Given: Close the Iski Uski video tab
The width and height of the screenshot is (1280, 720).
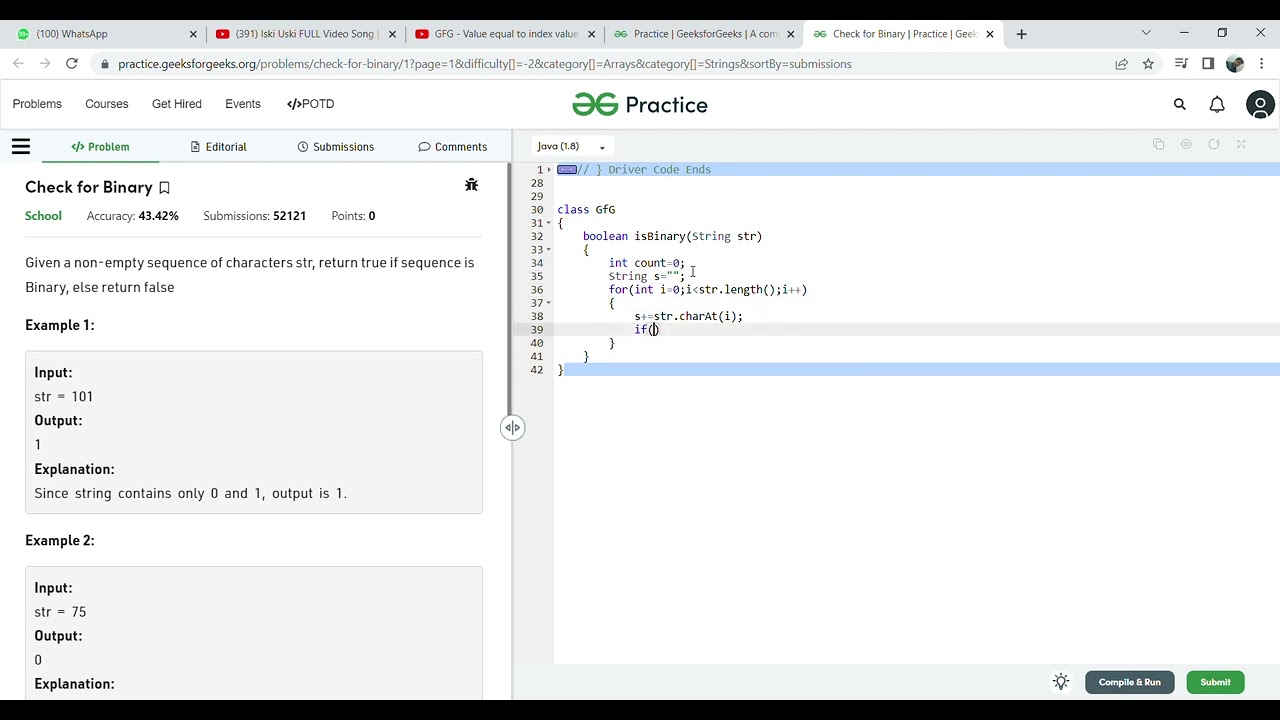Looking at the screenshot, I should (392, 34).
